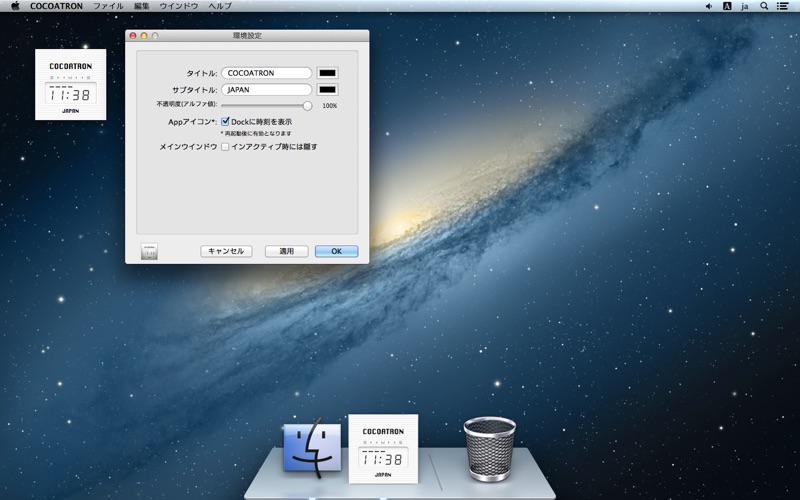Minimize the 環境設定 window
Screen dimensions: 800x500
(x=144, y=36)
